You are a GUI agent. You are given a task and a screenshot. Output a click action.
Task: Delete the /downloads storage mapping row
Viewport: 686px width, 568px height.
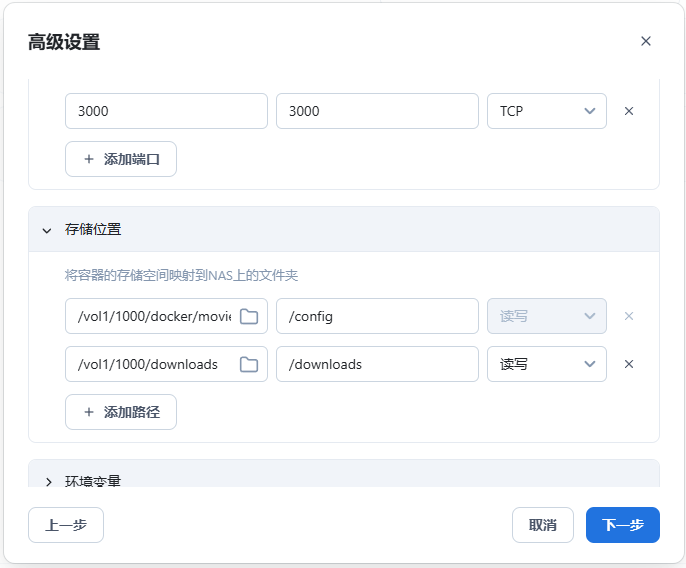(629, 364)
